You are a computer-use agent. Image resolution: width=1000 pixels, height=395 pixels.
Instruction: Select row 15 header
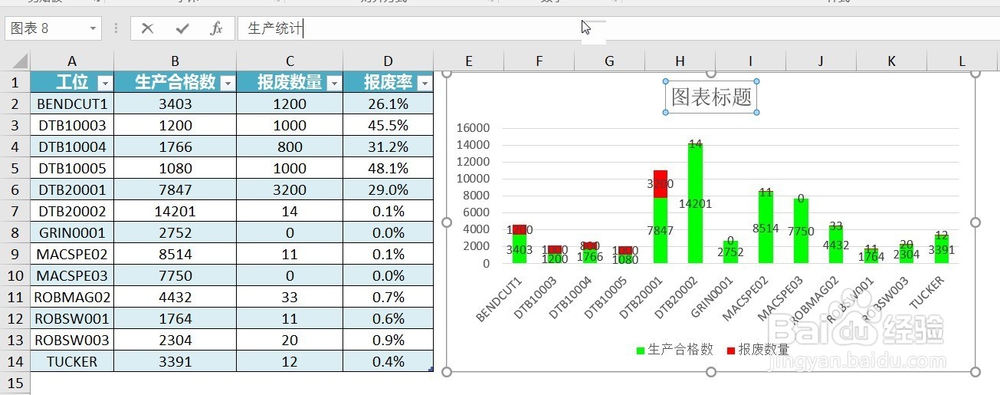point(15,383)
